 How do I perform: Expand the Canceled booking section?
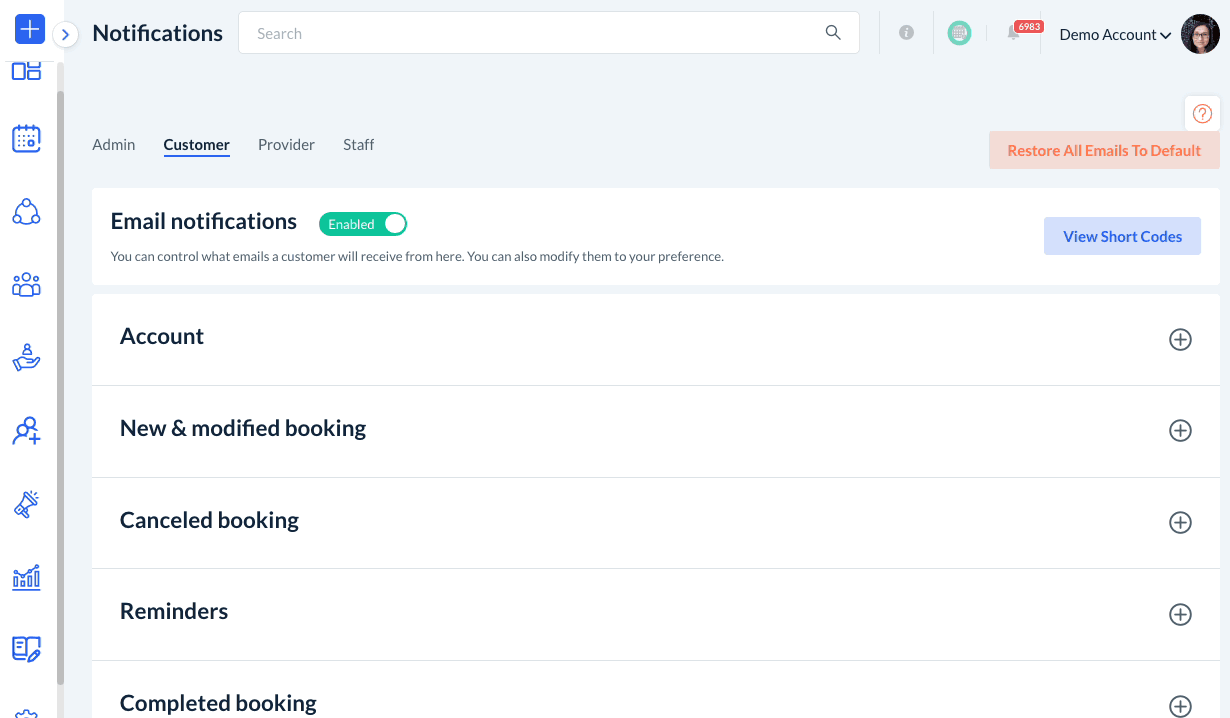pyautogui.click(x=1180, y=523)
